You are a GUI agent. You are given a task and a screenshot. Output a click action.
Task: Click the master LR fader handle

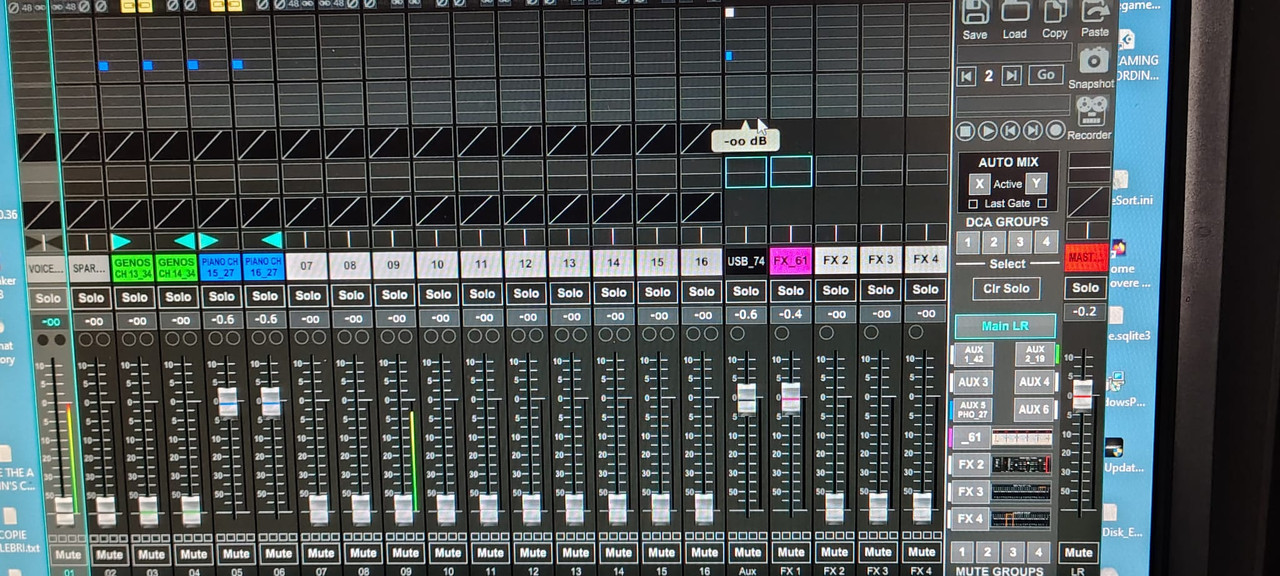[x=1083, y=395]
